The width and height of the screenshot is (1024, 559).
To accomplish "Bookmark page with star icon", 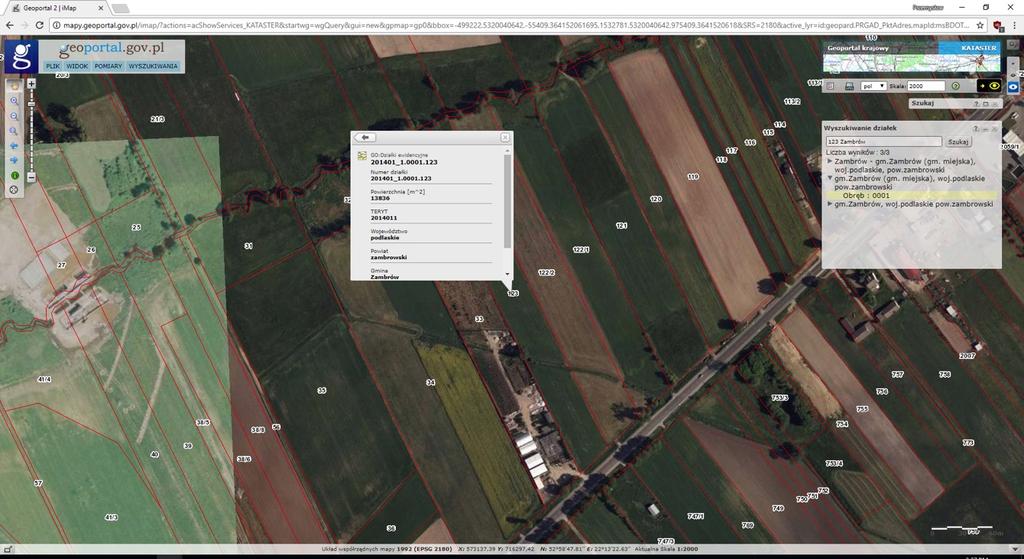I will [x=980, y=25].
